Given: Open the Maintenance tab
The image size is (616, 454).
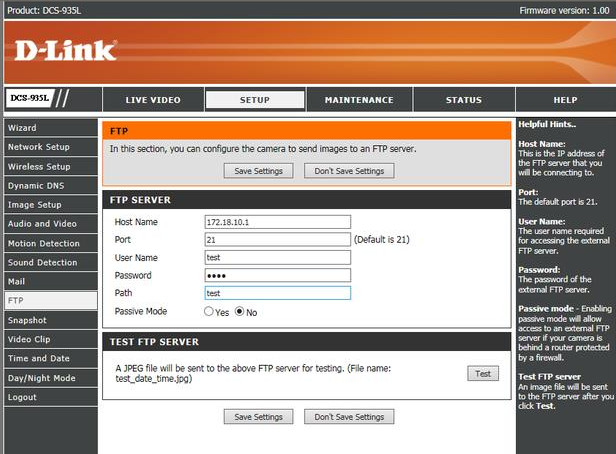Looking at the screenshot, I should 359,100.
